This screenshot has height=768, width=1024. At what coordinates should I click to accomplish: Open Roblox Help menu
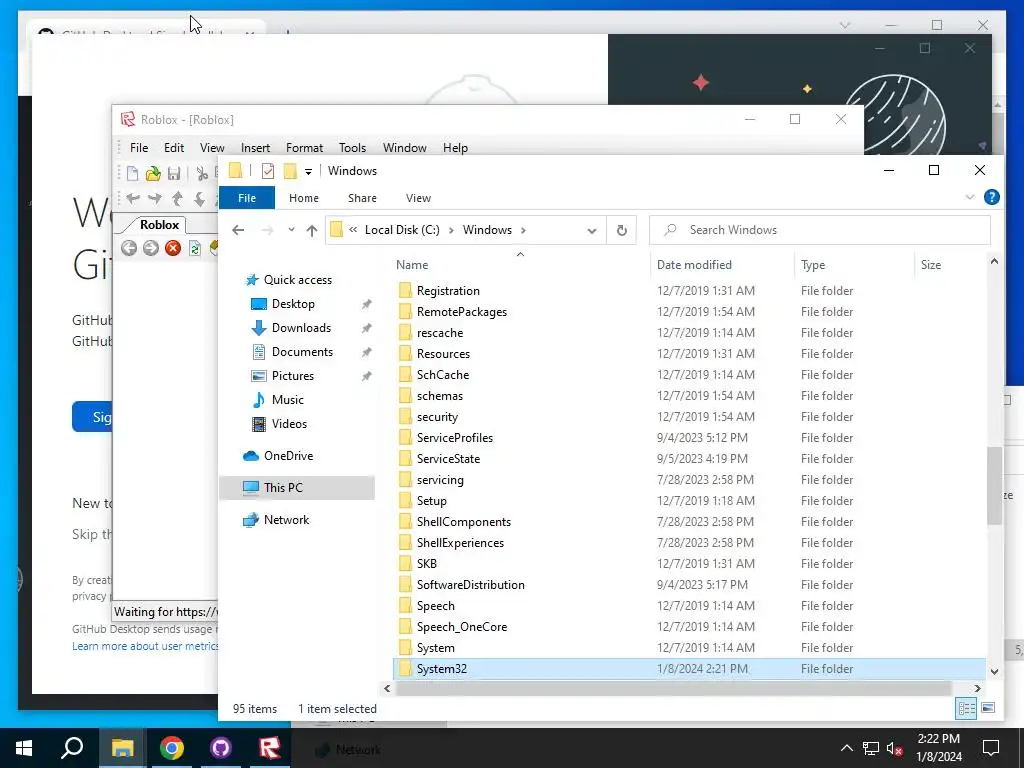[455, 148]
